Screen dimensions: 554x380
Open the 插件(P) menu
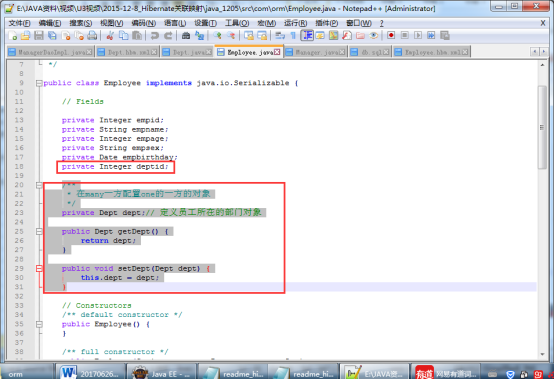pos(326,23)
